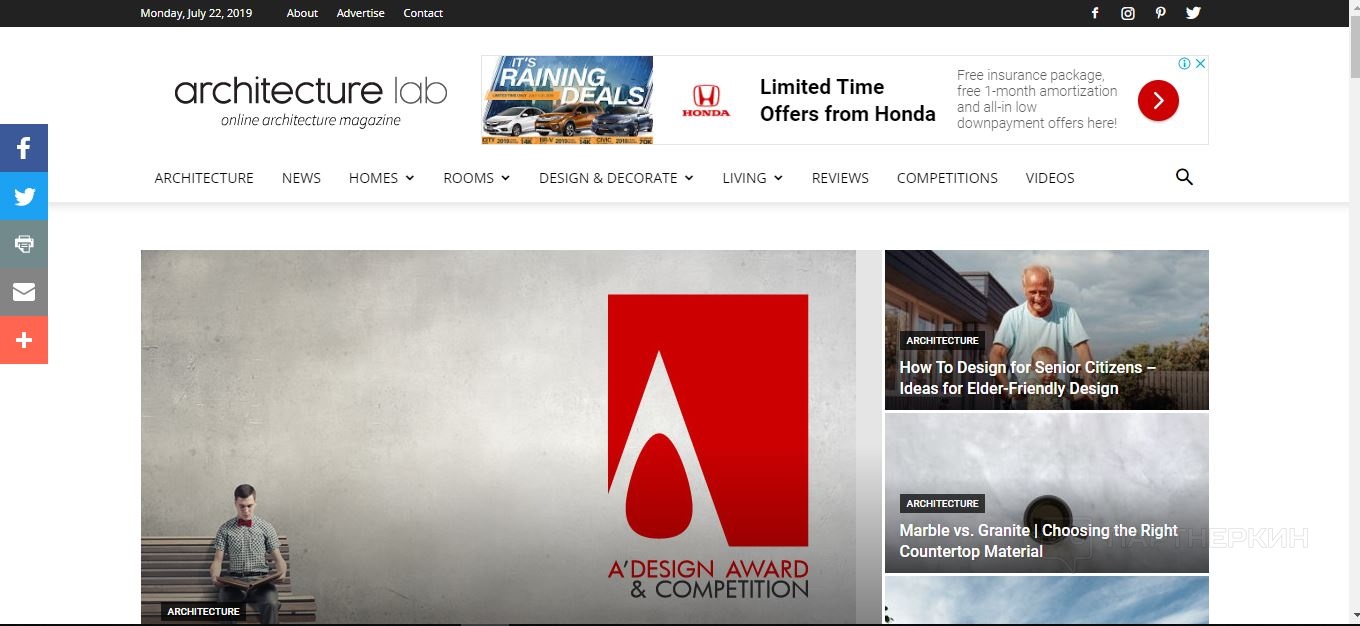Expand the Rooms dropdown menu

pos(476,178)
